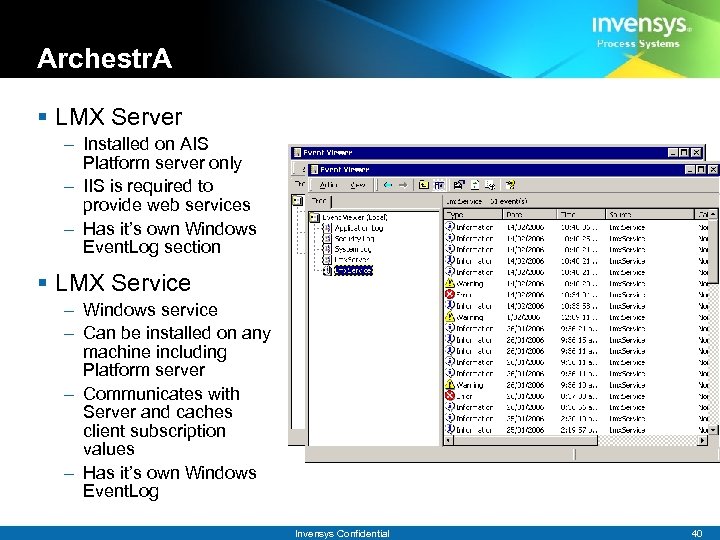Click the console tree icon in the back window

(298, 201)
